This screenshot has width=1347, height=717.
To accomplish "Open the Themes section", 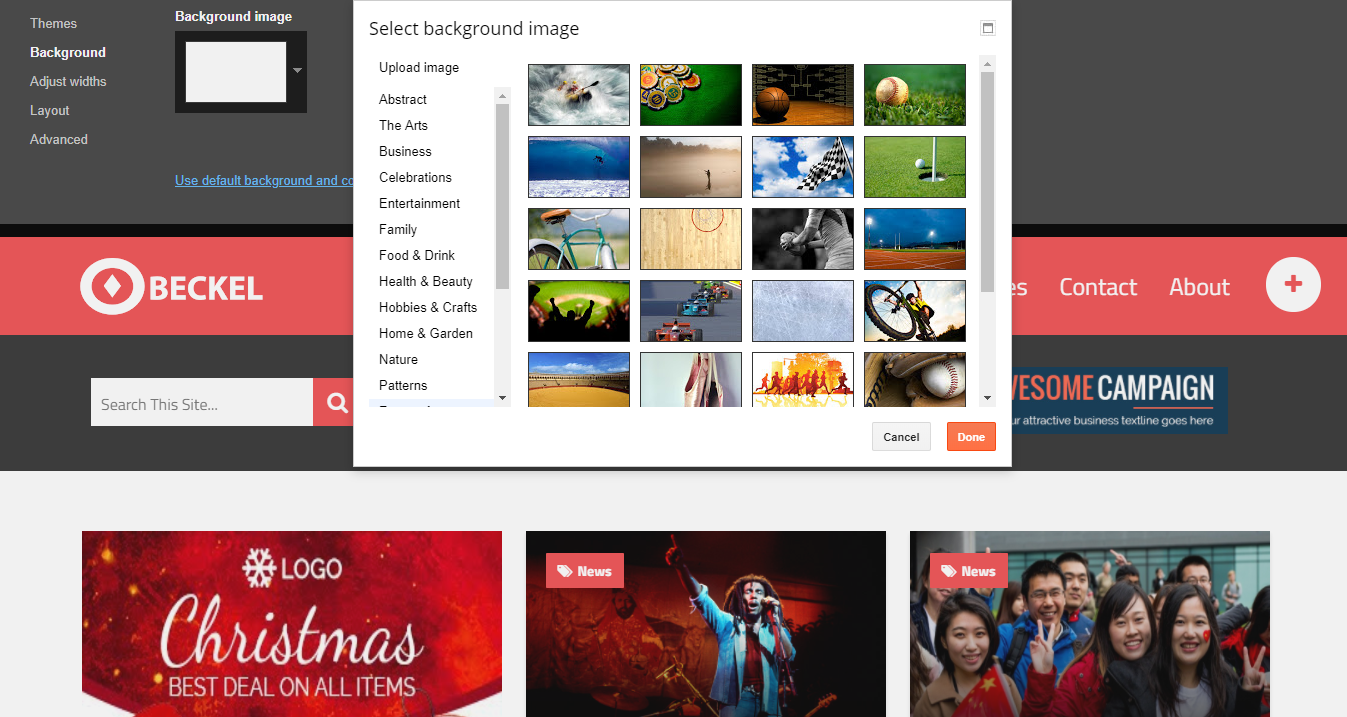I will (53, 23).
